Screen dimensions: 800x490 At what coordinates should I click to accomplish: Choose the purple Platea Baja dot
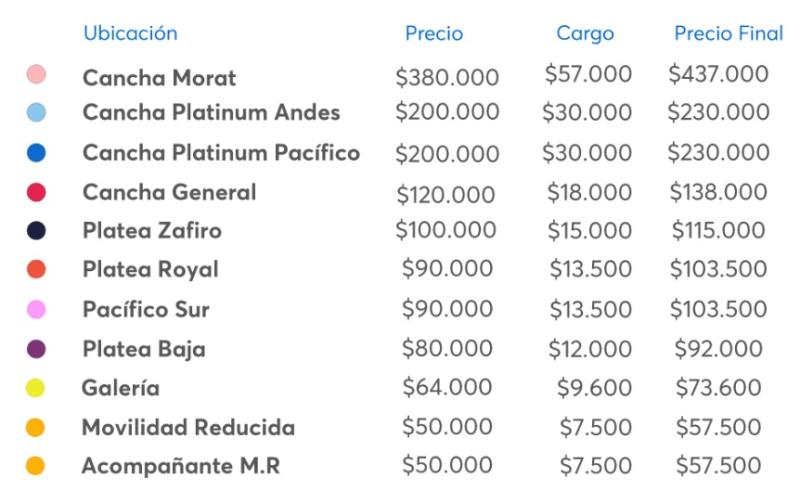36,349
